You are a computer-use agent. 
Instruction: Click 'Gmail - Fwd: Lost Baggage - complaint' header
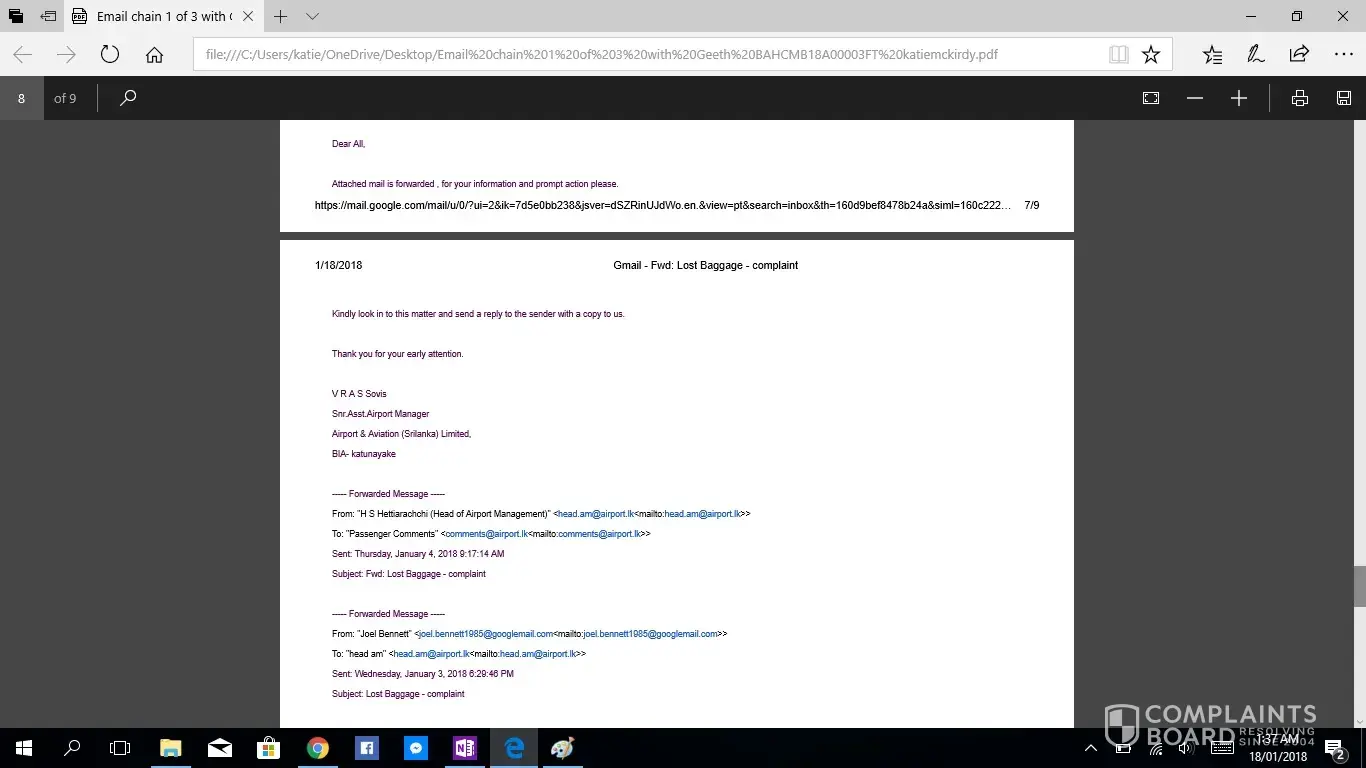pyautogui.click(x=705, y=265)
